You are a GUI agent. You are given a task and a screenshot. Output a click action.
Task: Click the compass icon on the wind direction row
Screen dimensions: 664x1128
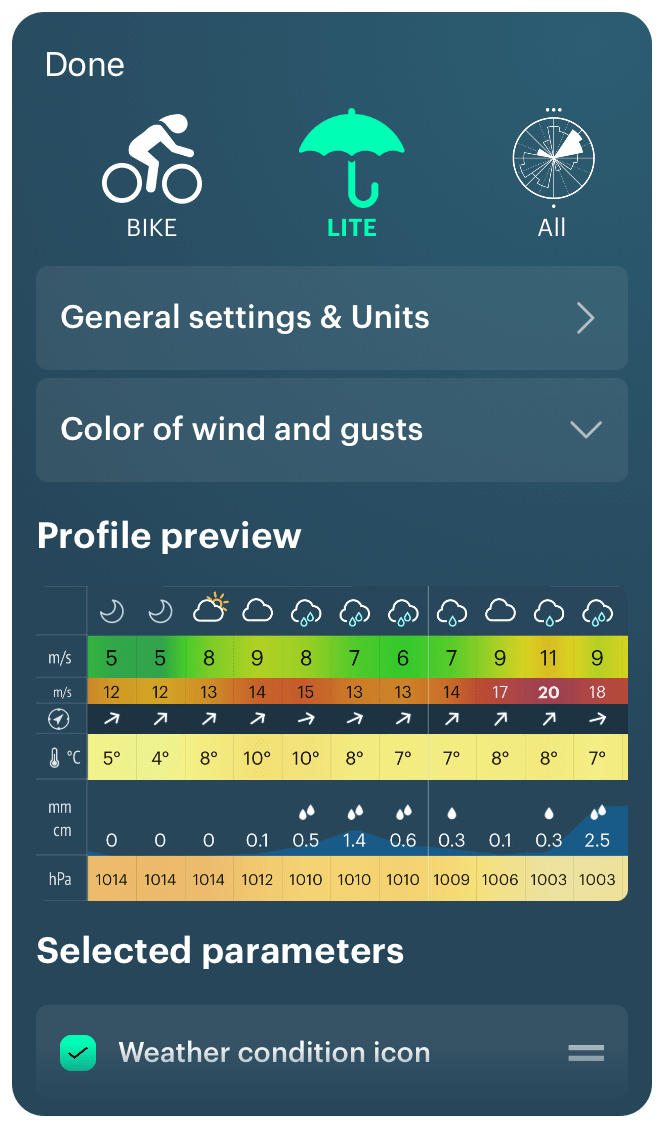(x=60, y=718)
